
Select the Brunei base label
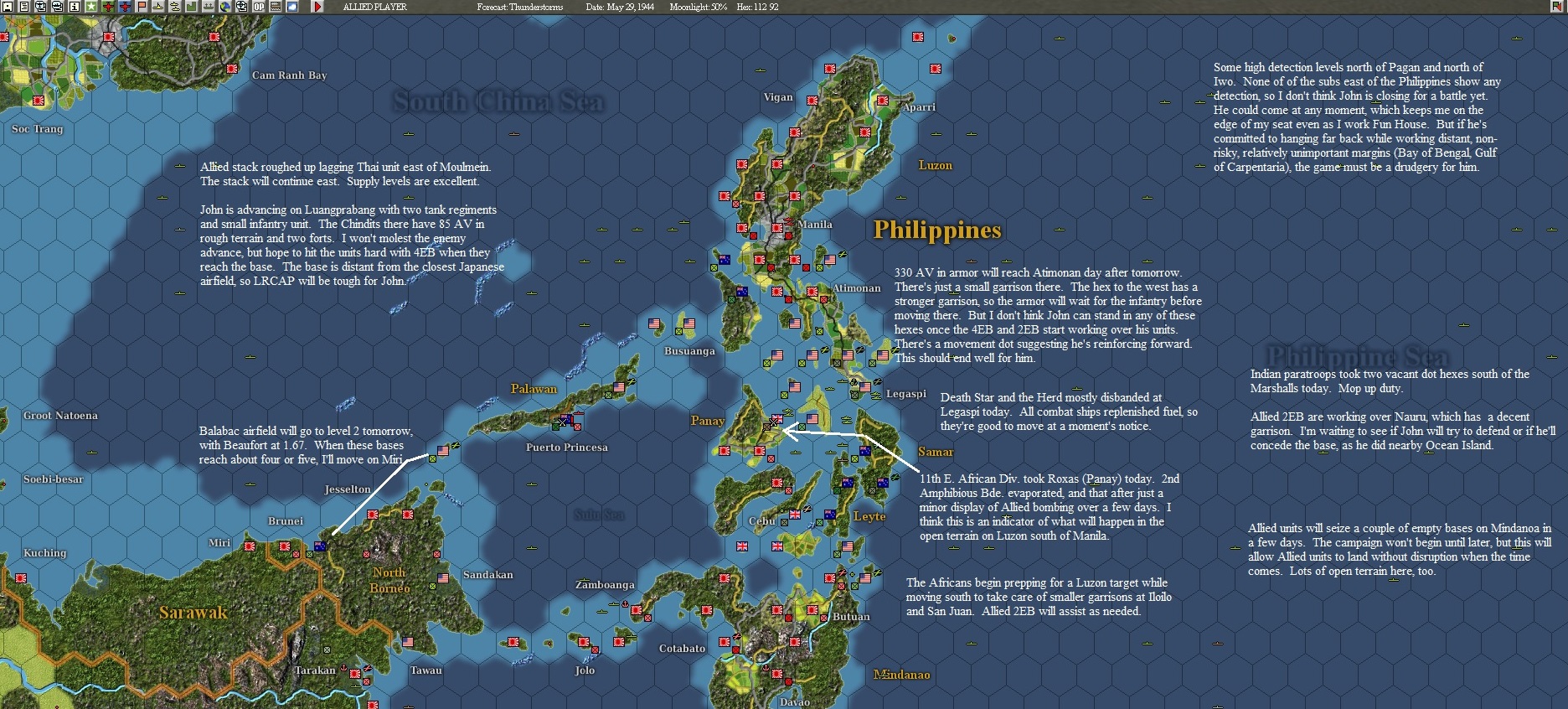point(286,521)
